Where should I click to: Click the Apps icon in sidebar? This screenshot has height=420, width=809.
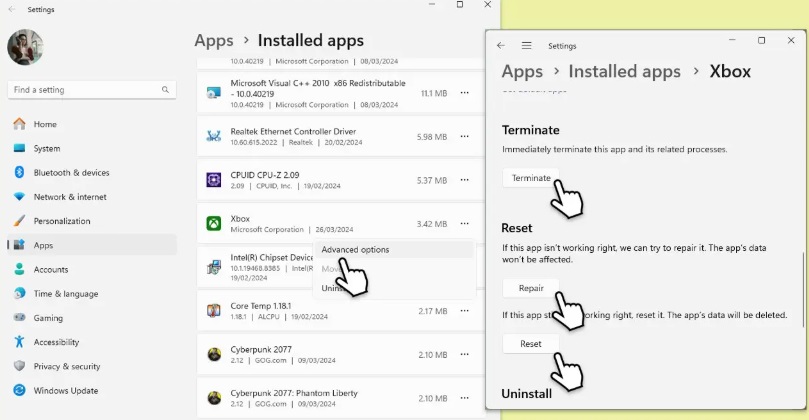[x=20, y=245]
